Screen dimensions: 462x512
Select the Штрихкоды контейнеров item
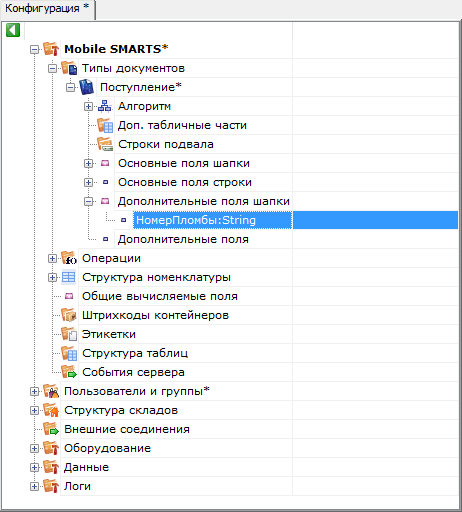click(x=155, y=315)
